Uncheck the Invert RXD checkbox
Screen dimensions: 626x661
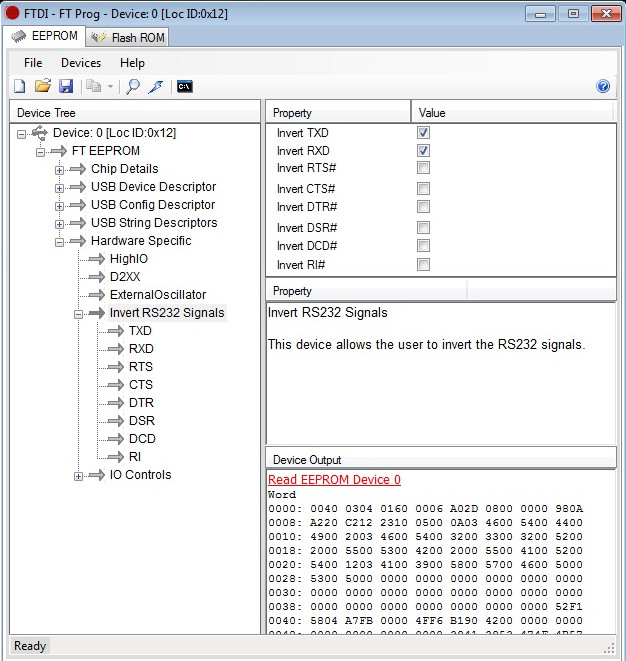[423, 150]
